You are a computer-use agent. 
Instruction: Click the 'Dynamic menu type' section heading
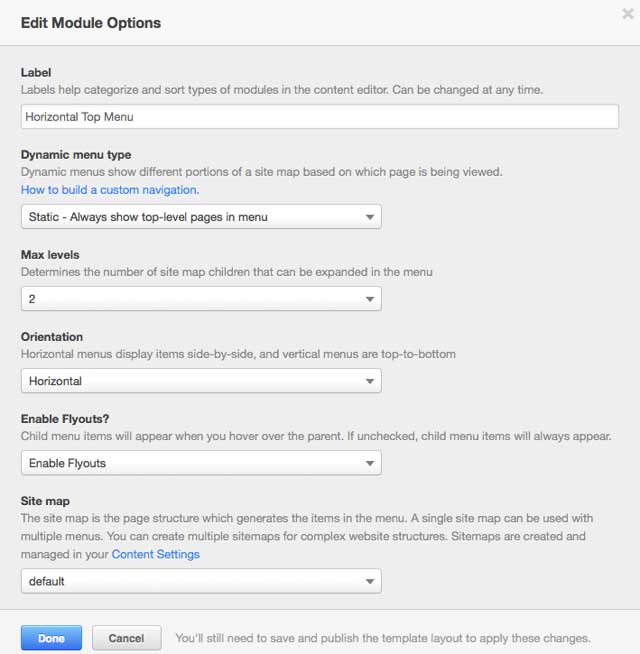pyautogui.click(x=76, y=155)
